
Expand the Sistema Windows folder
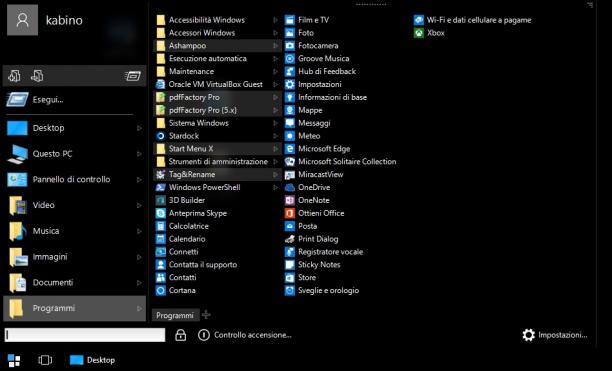coord(217,123)
